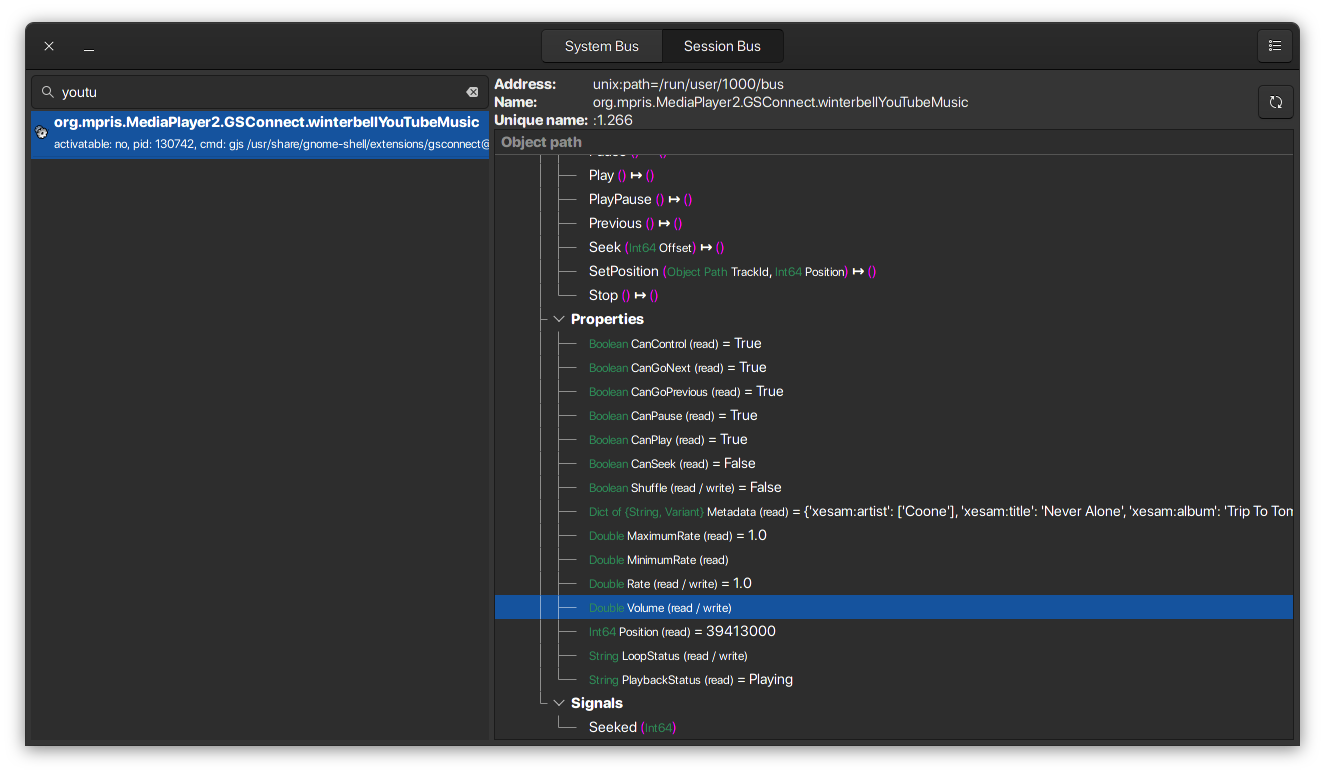Invoke the PlayPause method
1325x774 pixels.
[615, 199]
